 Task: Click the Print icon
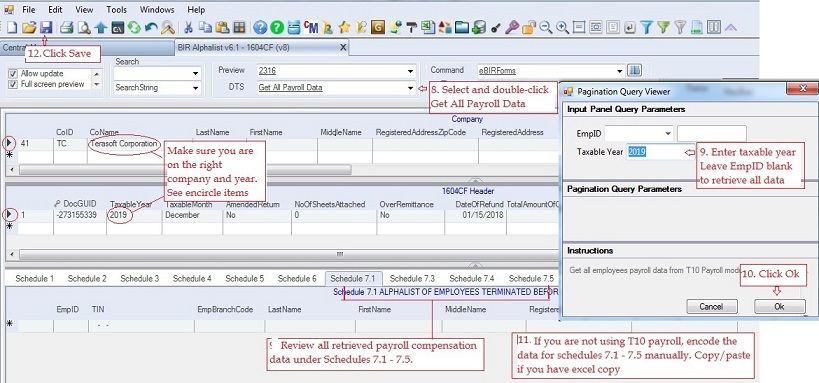point(66,27)
